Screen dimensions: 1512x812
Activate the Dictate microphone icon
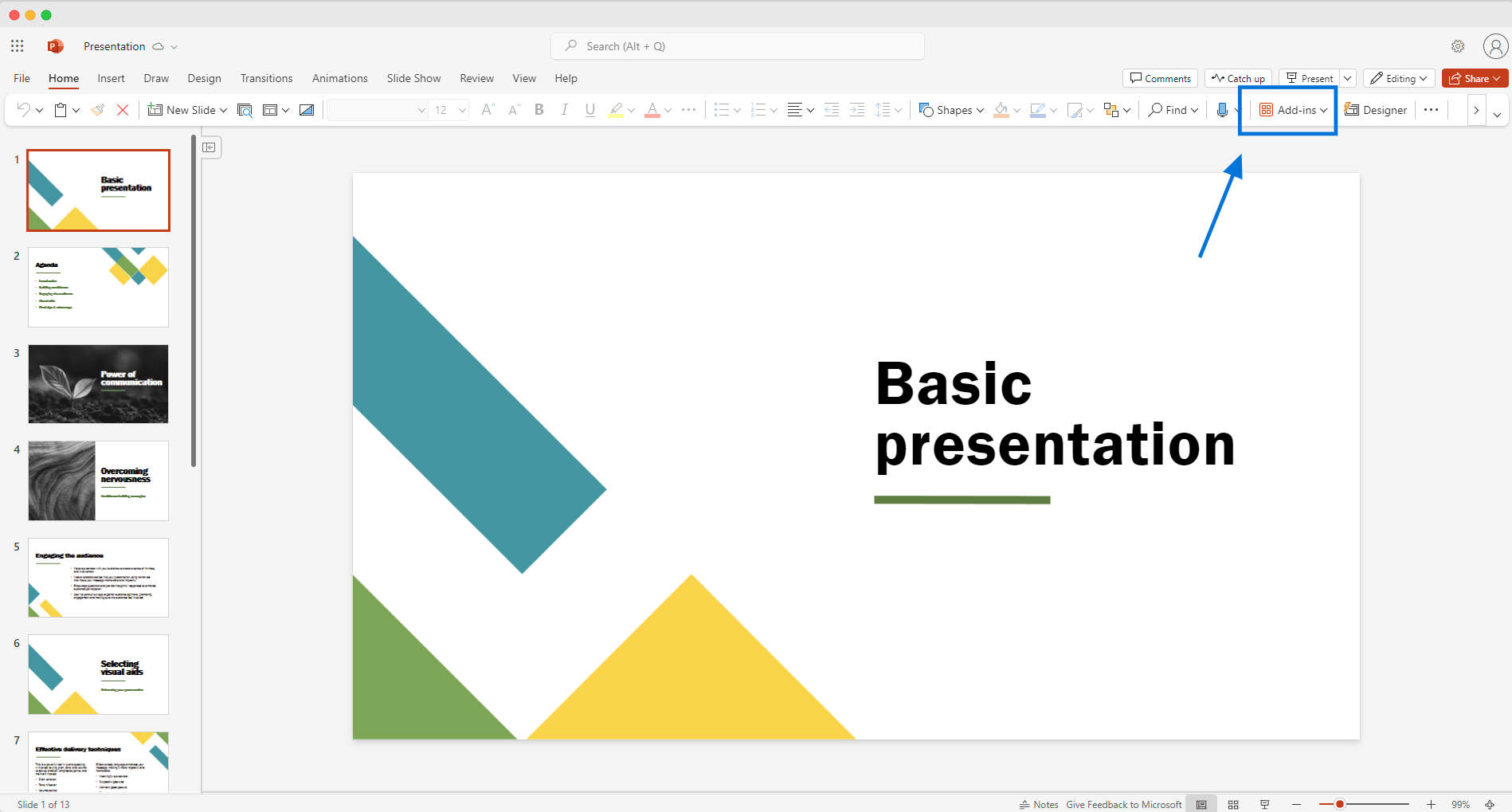tap(1224, 109)
